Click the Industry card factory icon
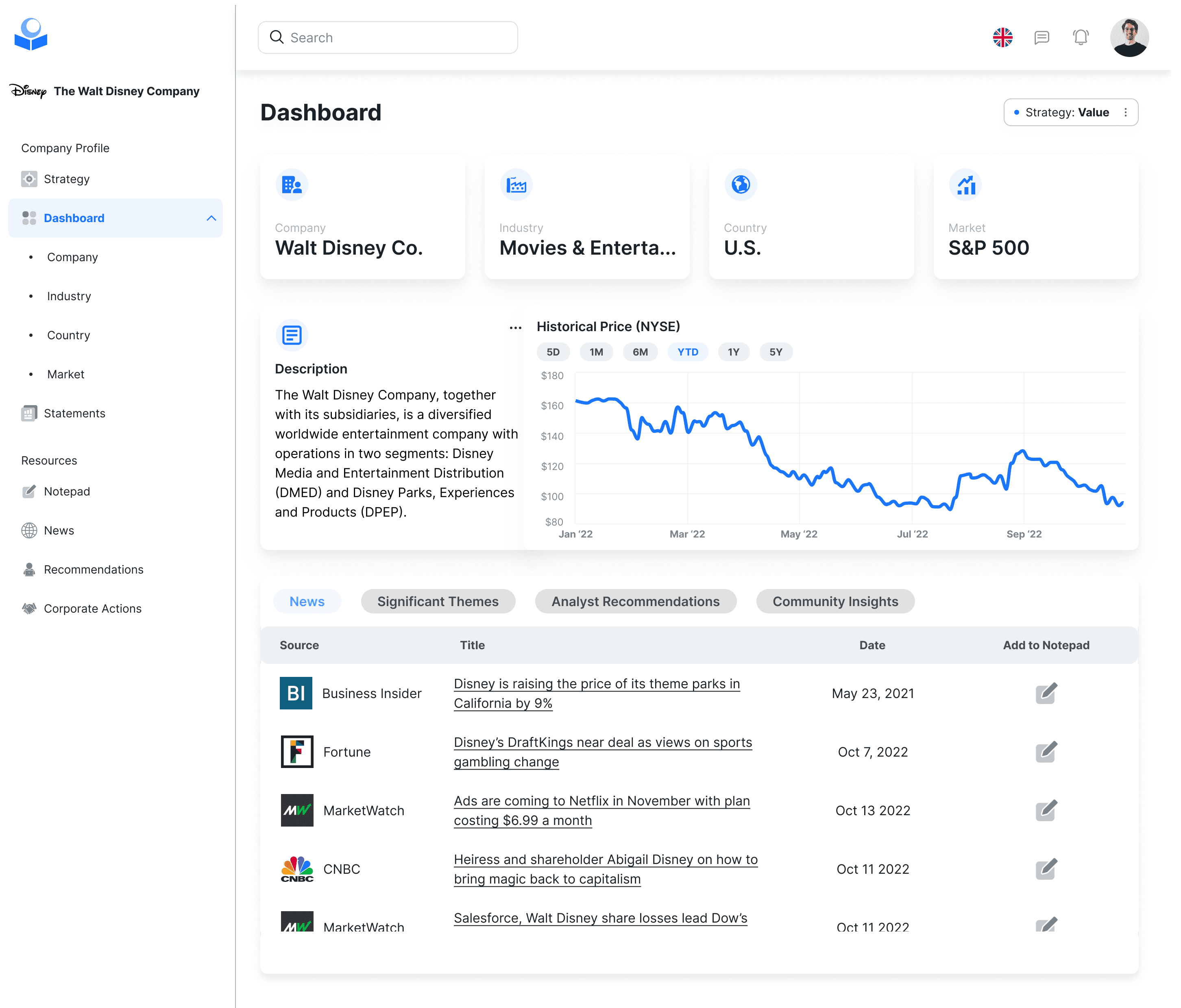Image resolution: width=1181 pixels, height=1008 pixels. coord(516,185)
